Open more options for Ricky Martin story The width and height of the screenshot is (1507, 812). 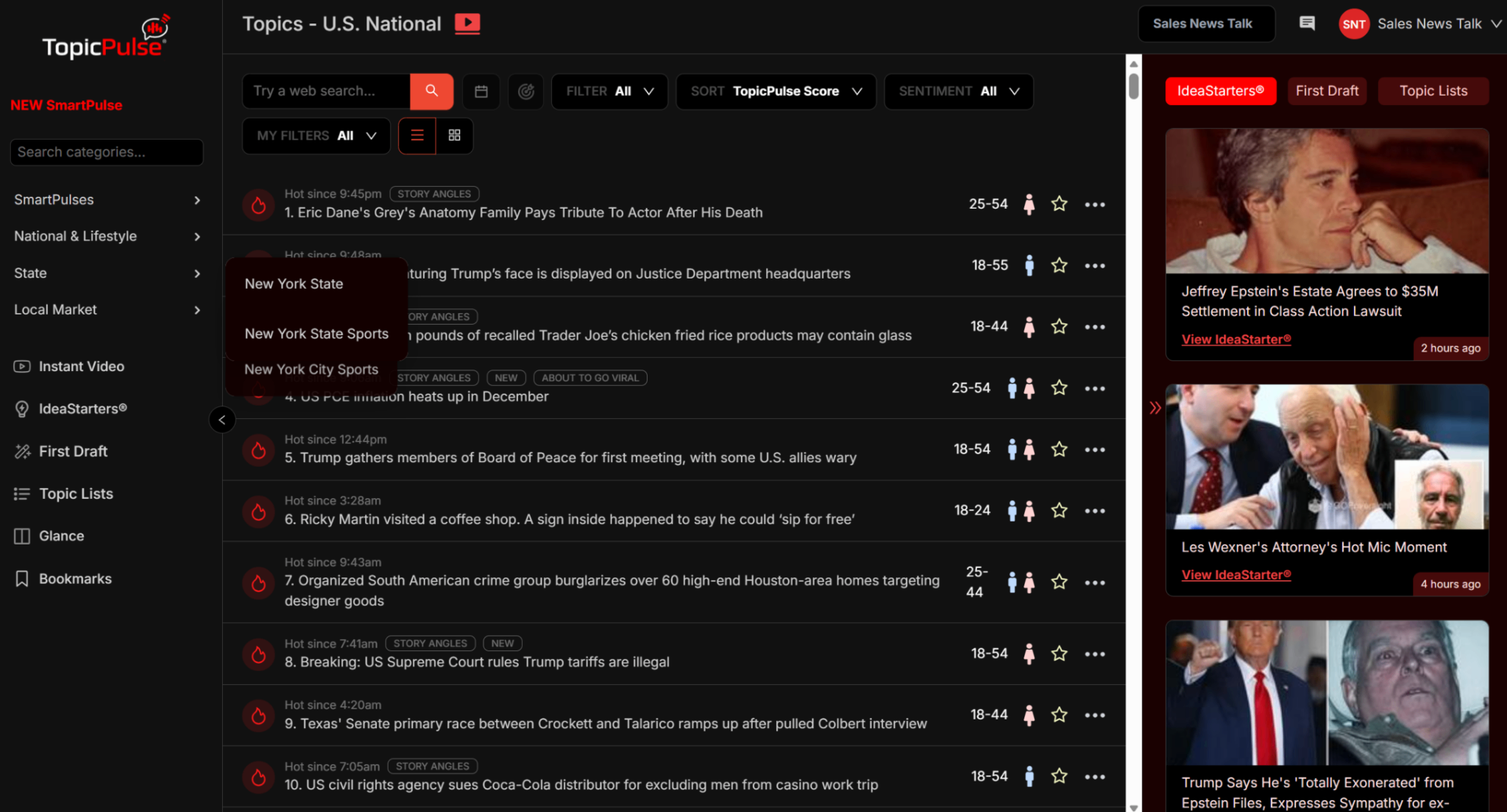(x=1095, y=511)
